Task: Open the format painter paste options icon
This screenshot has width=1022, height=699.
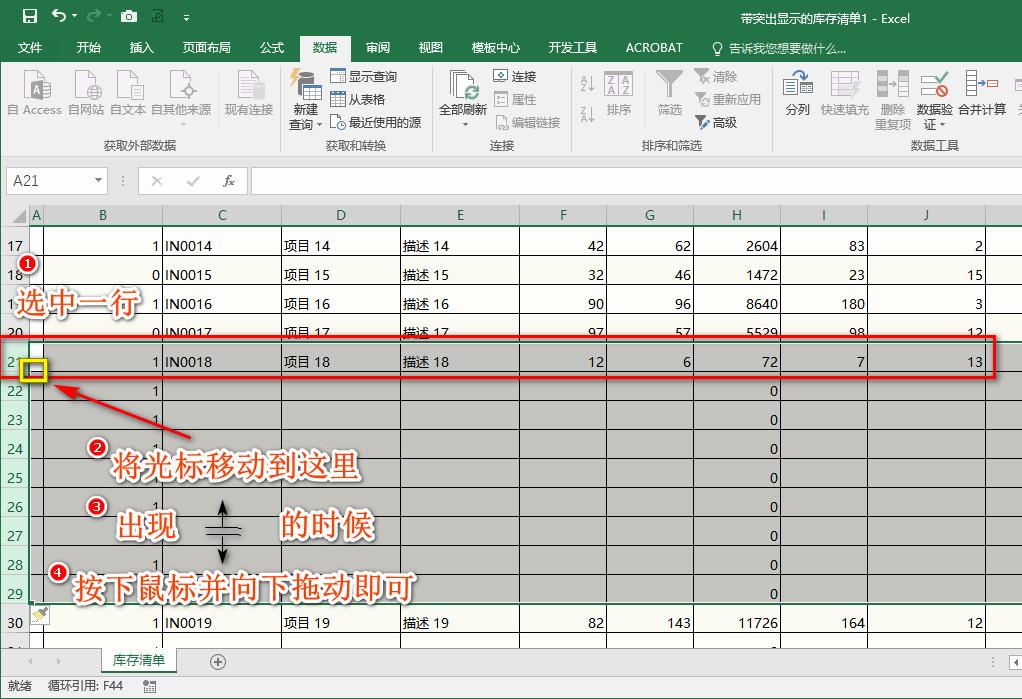Action: [40, 614]
